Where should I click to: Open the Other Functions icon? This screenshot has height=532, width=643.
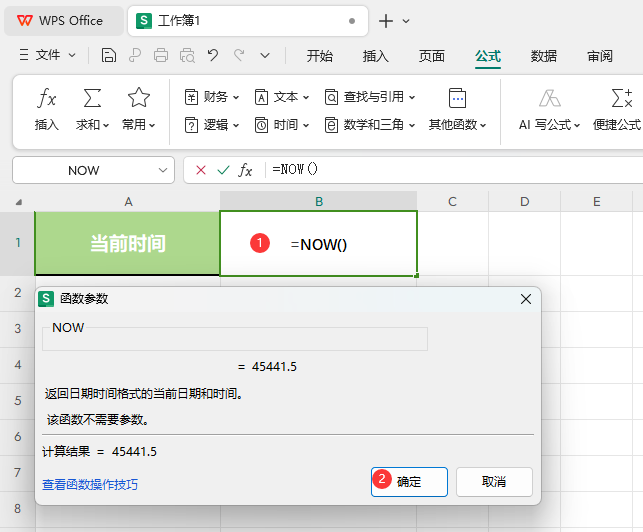457,99
